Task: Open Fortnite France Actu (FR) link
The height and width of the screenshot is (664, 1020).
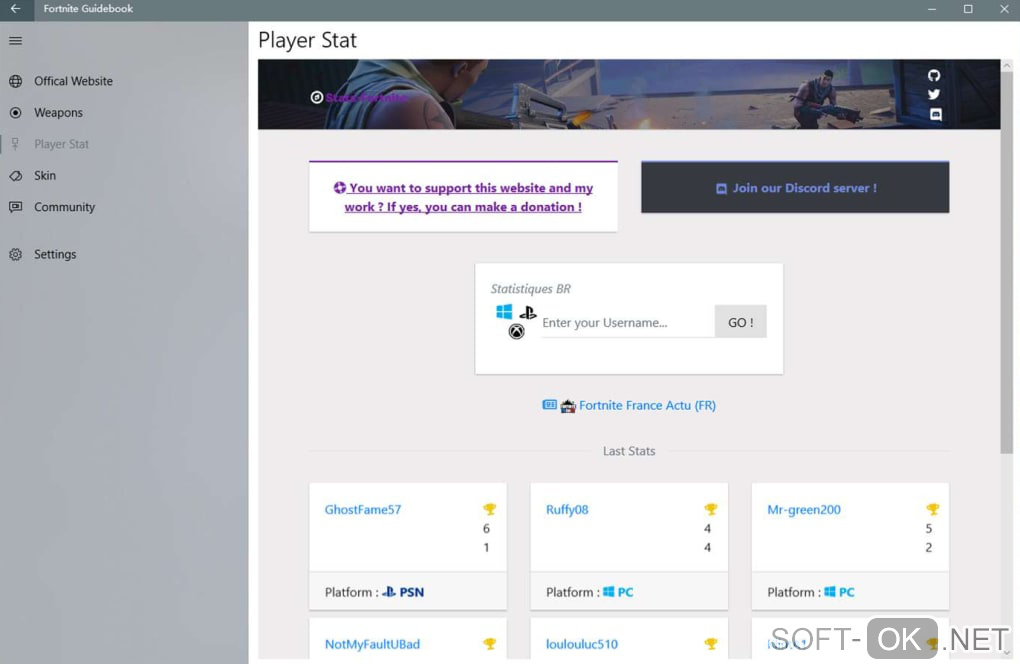Action: [x=647, y=405]
